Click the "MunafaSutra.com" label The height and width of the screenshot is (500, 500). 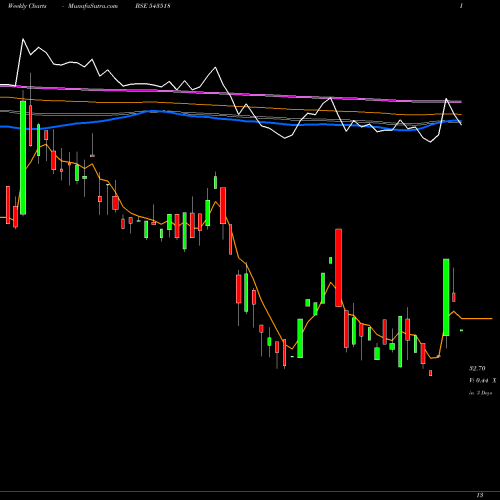pyautogui.click(x=93, y=6)
